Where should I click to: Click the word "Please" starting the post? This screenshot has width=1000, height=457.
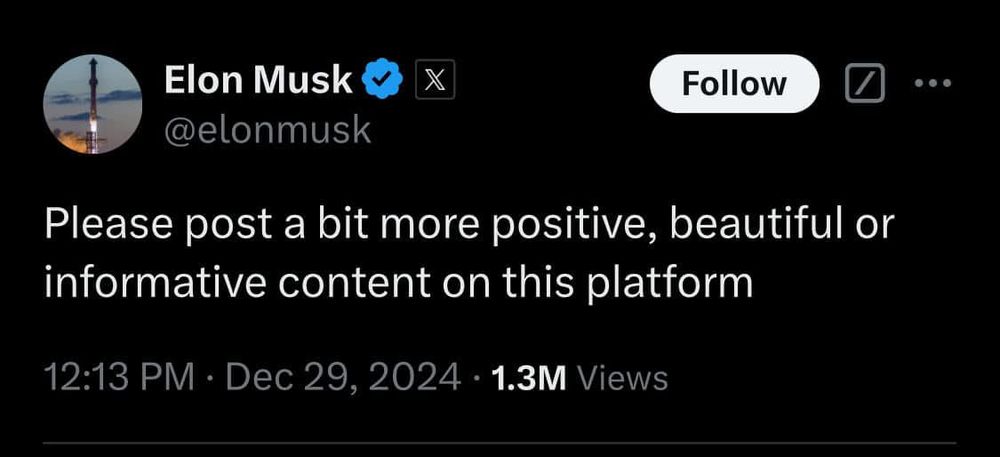108,226
